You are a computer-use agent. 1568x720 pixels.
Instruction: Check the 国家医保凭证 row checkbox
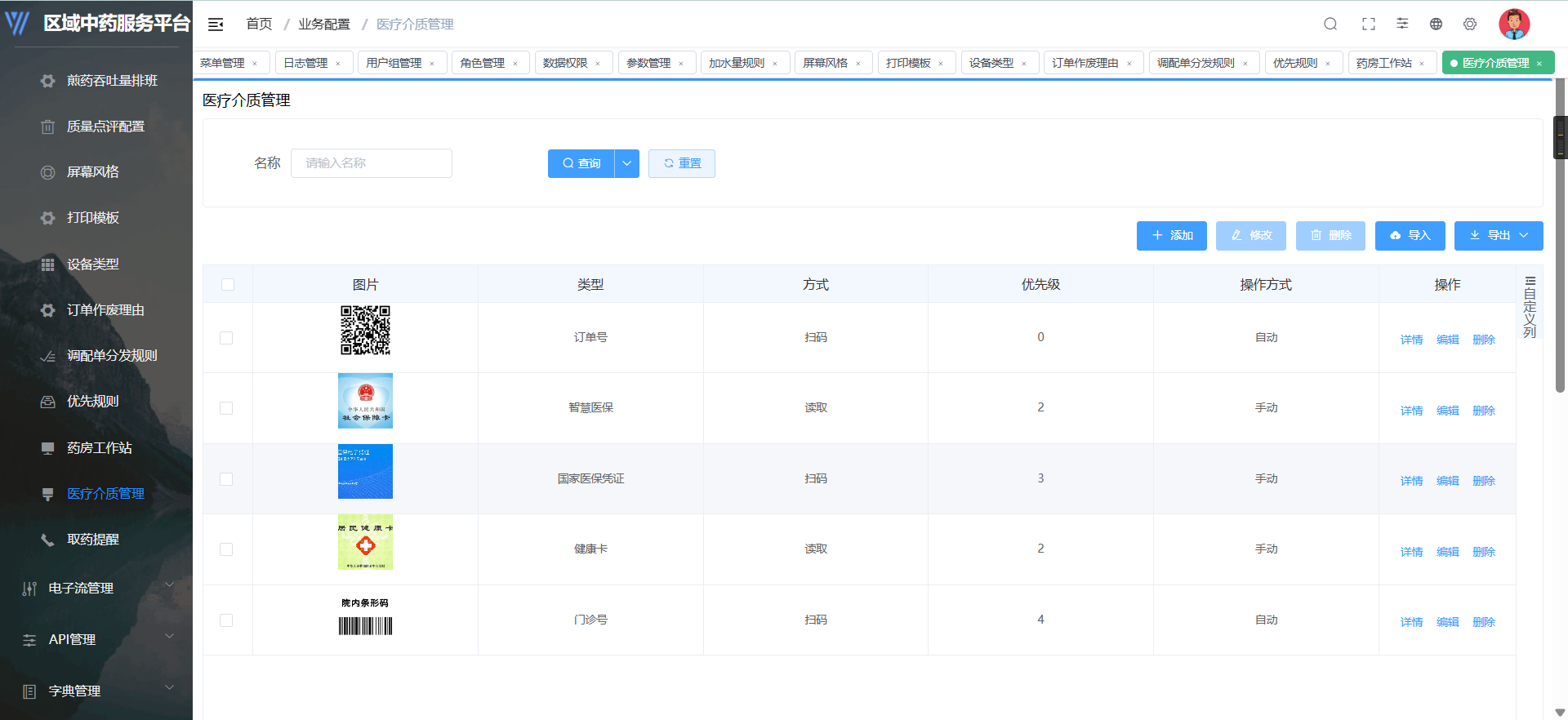pos(226,479)
